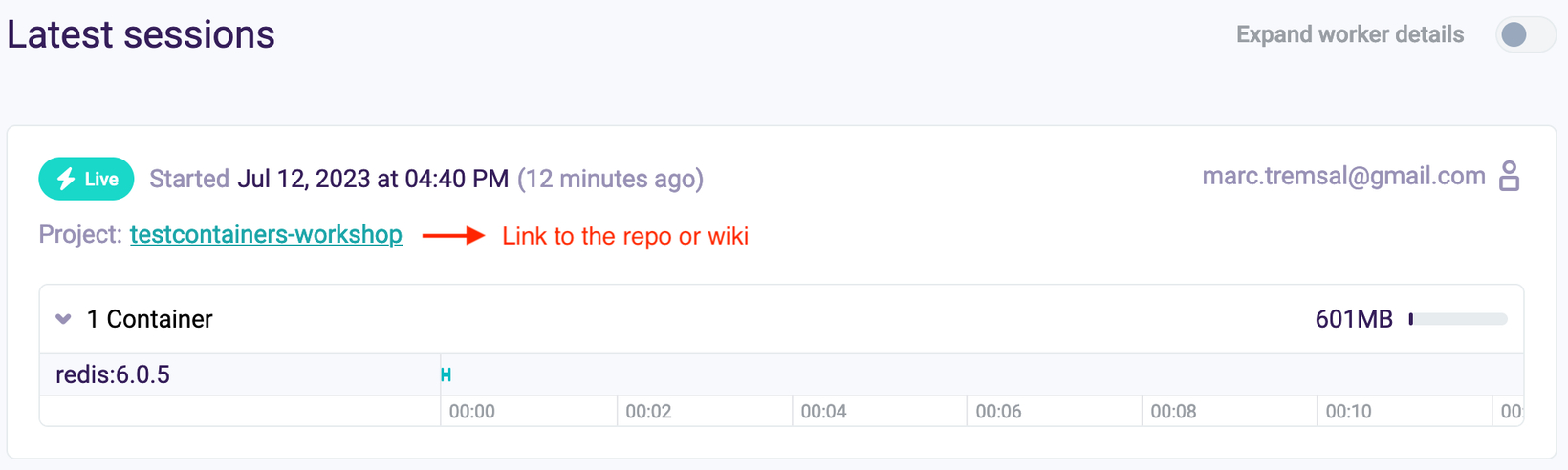Viewport: 1568px width, 470px height.
Task: Click the 00:08 timeline tick
Action: [x=1173, y=412]
